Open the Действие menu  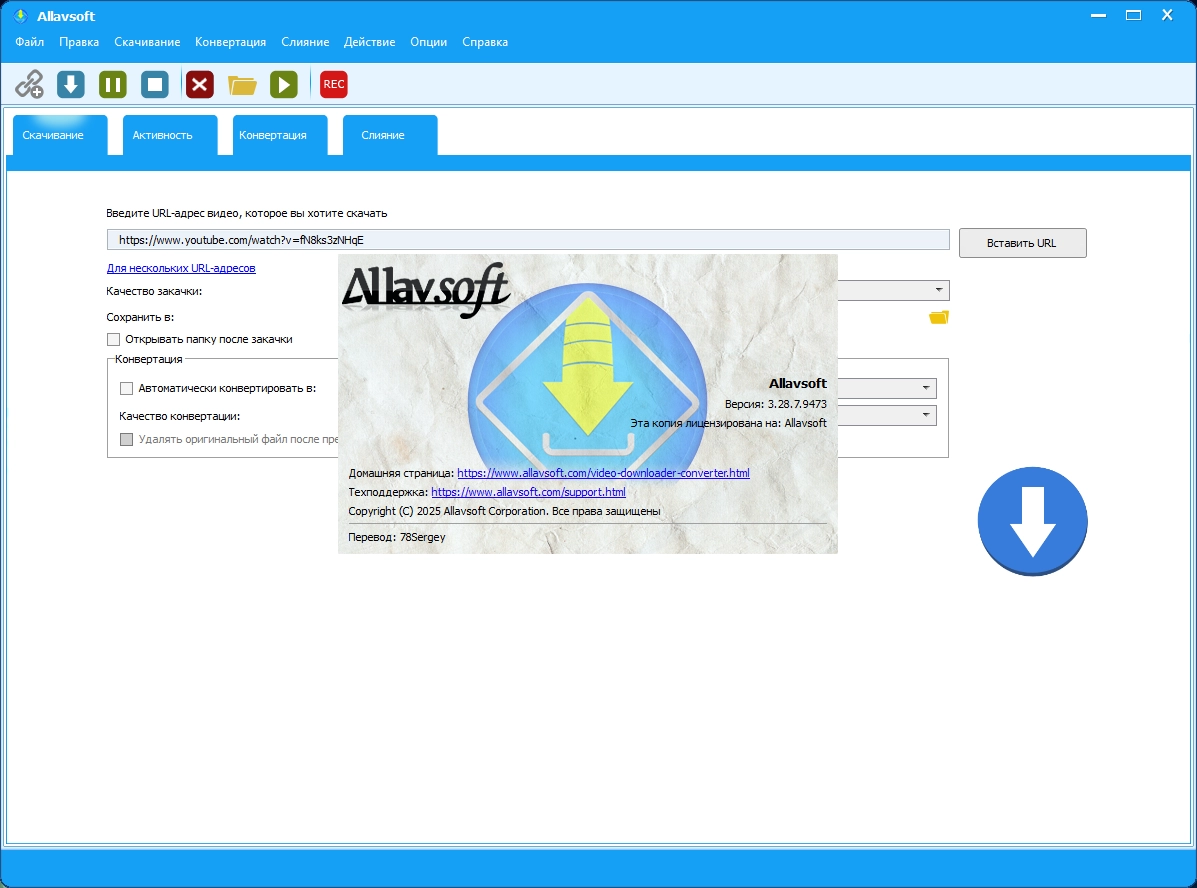[x=369, y=42]
